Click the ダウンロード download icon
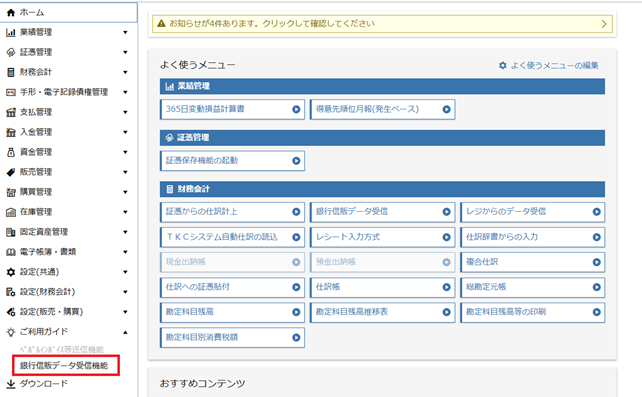This screenshot has width=642, height=397. pyautogui.click(x=11, y=384)
